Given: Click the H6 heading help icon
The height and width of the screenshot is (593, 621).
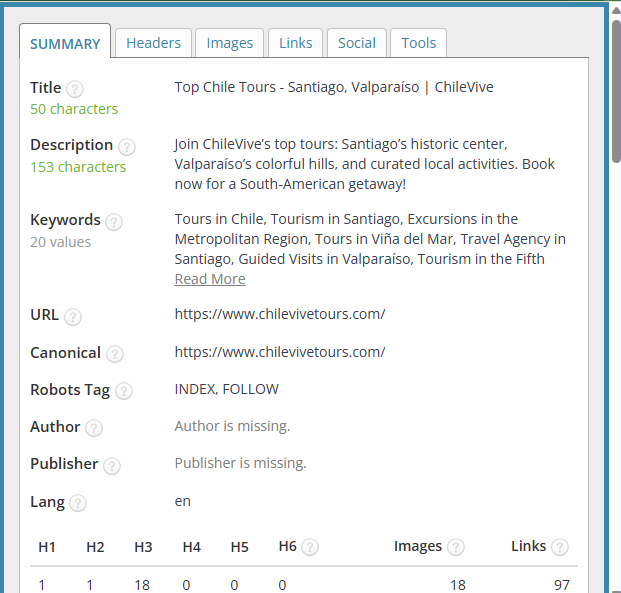Looking at the screenshot, I should (310, 547).
